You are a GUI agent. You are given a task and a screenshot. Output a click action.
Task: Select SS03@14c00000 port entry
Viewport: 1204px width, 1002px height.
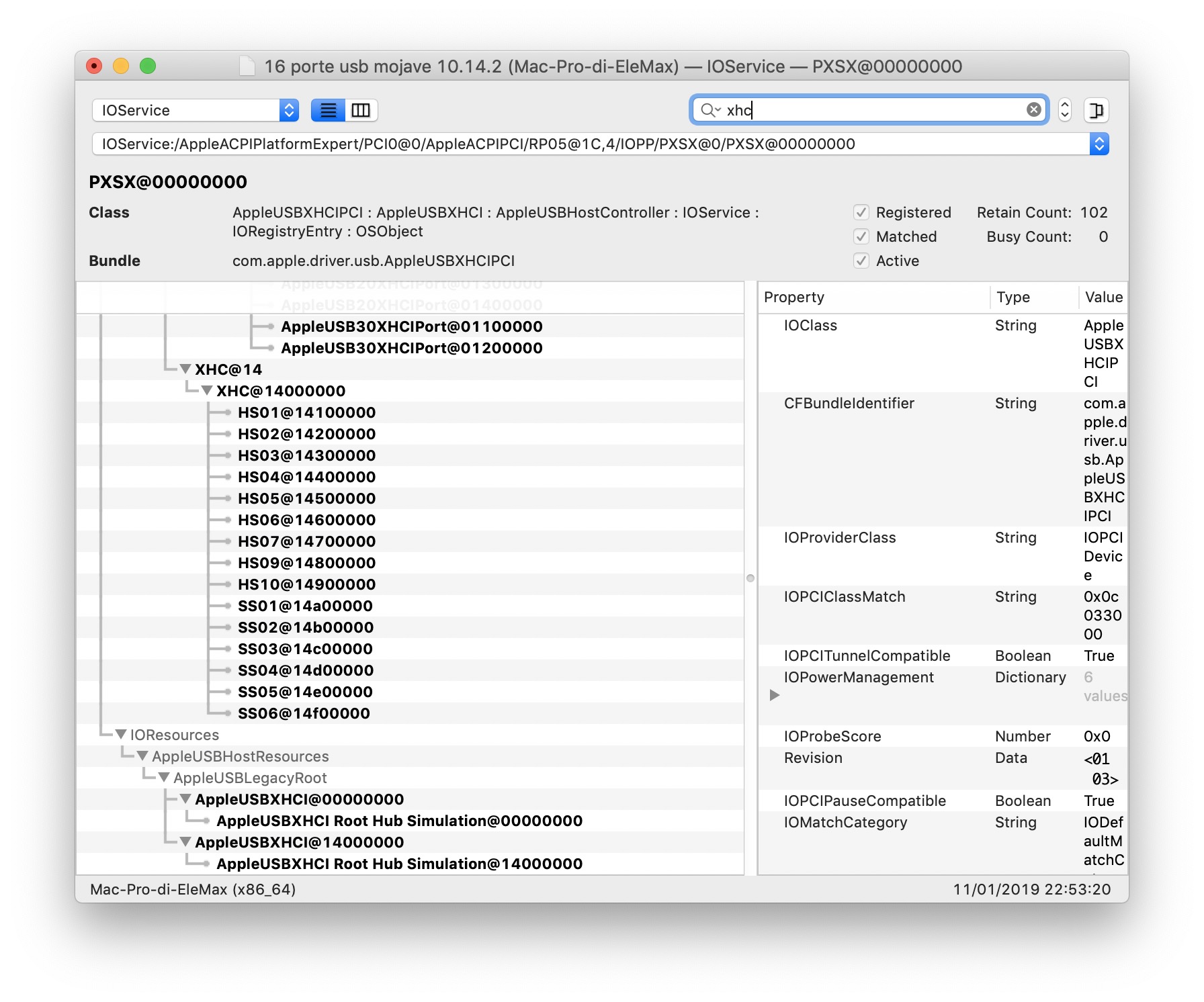tap(305, 649)
